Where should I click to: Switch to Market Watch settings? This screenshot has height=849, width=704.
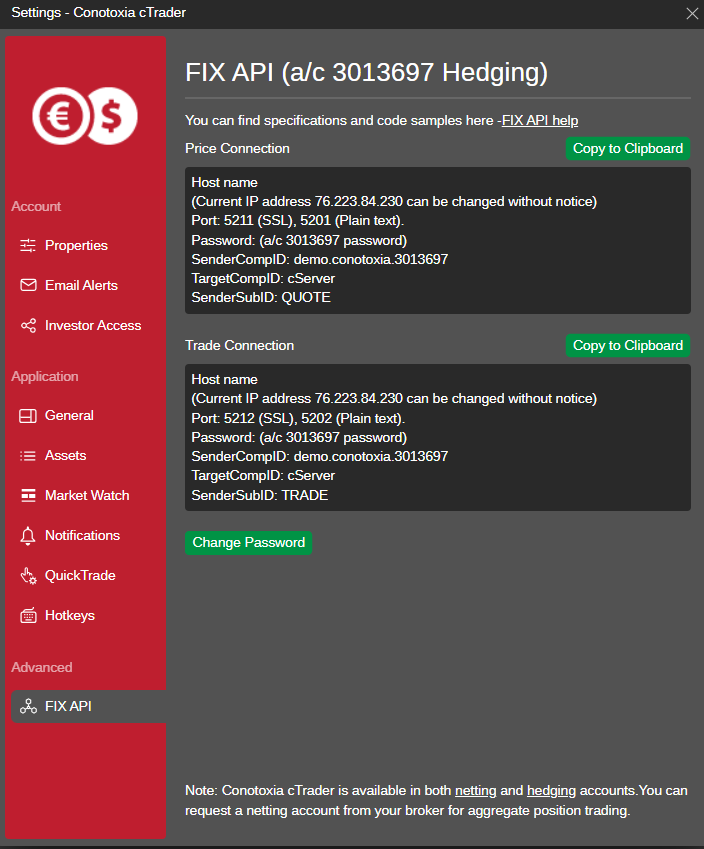(x=87, y=495)
